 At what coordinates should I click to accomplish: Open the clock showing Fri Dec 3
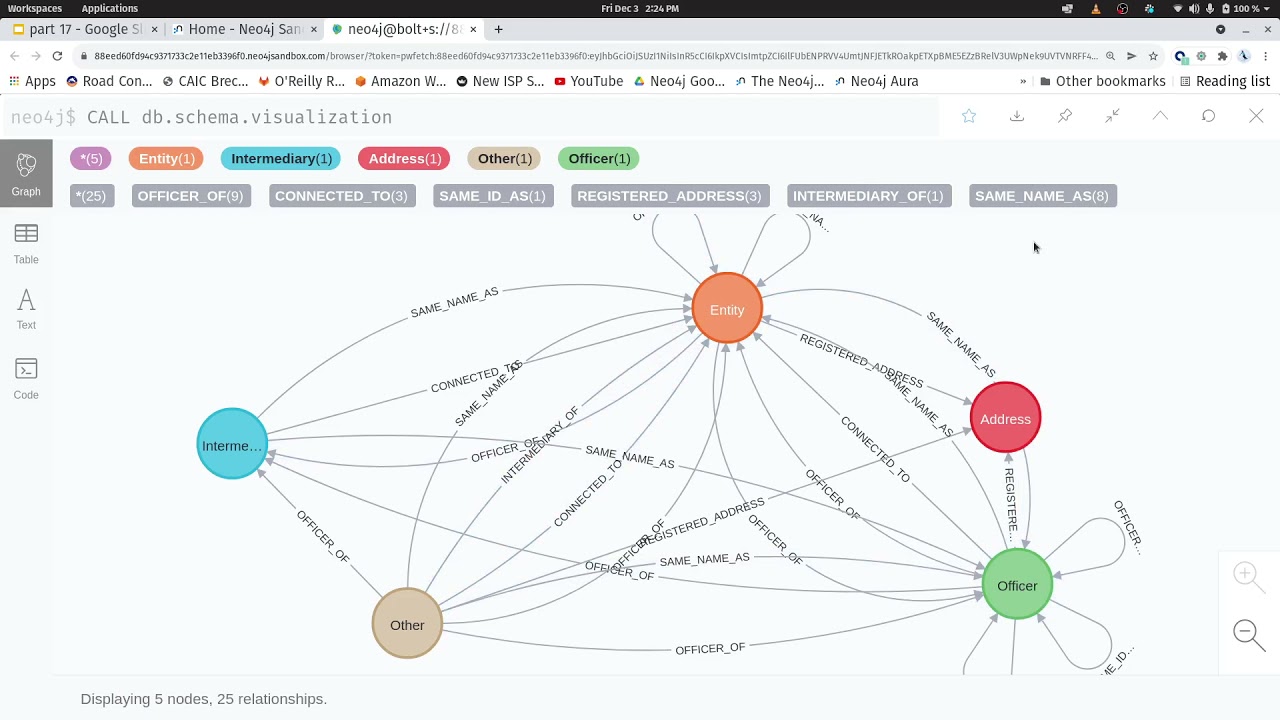[640, 8]
